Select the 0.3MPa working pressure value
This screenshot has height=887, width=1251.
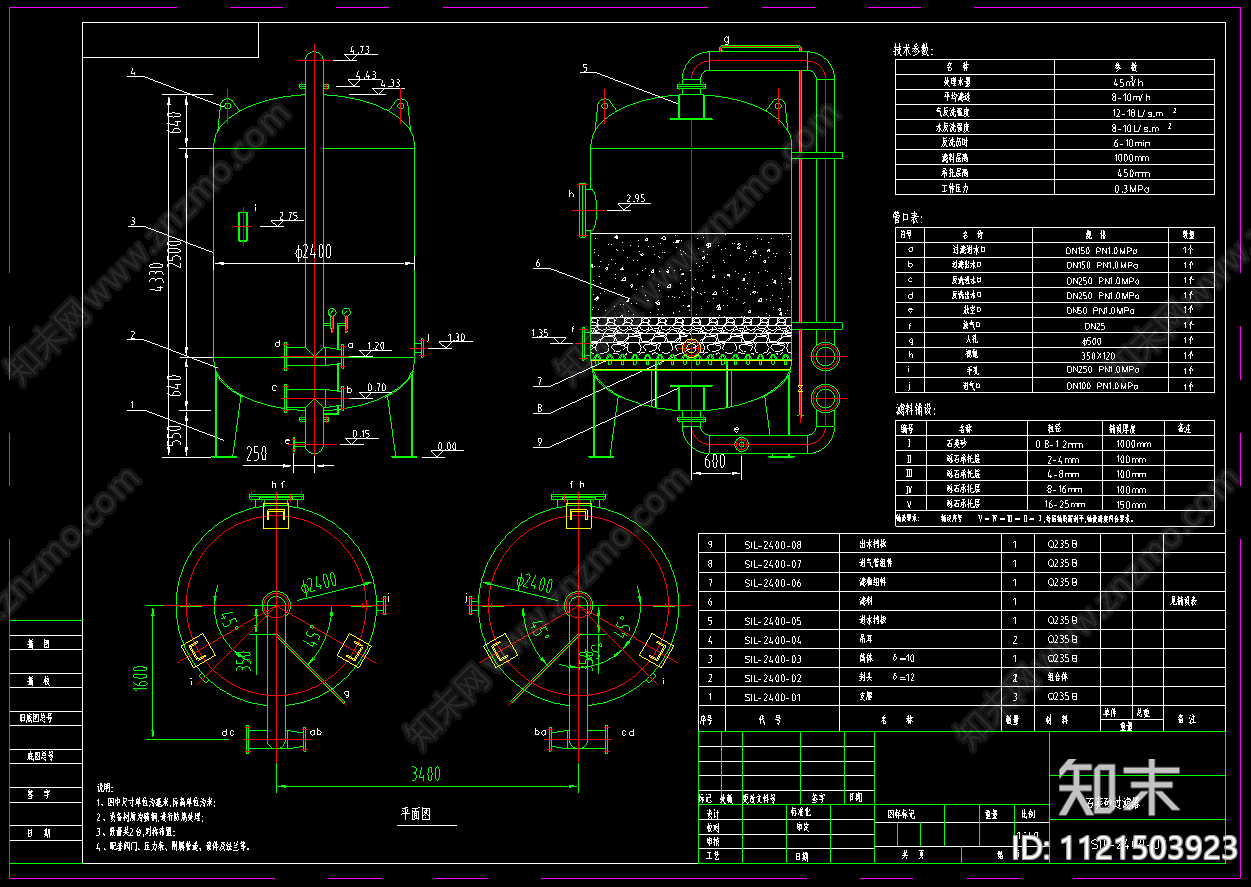coord(1133,188)
